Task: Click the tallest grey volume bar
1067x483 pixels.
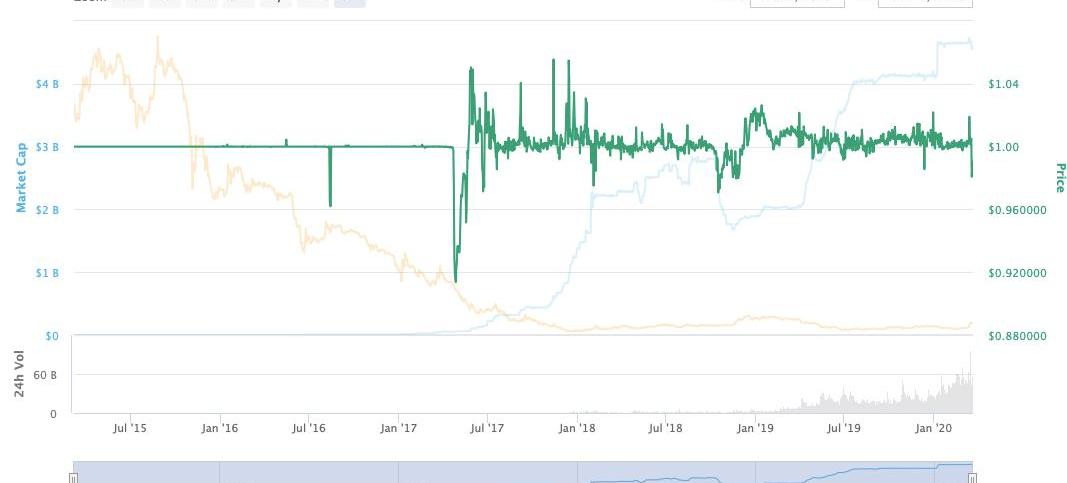Action: tap(970, 382)
